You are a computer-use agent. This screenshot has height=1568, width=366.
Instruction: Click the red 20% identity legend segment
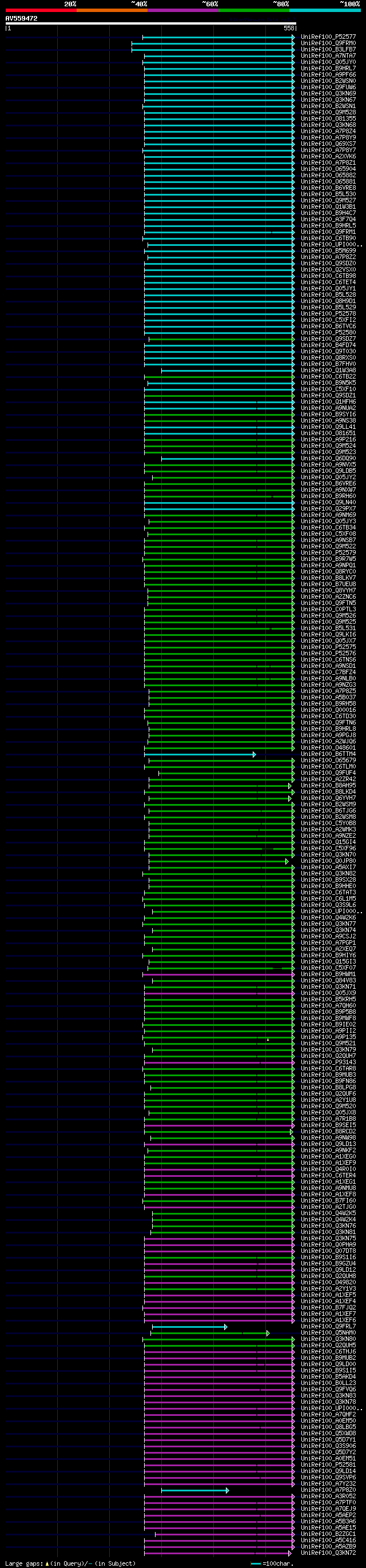click(x=41, y=10)
